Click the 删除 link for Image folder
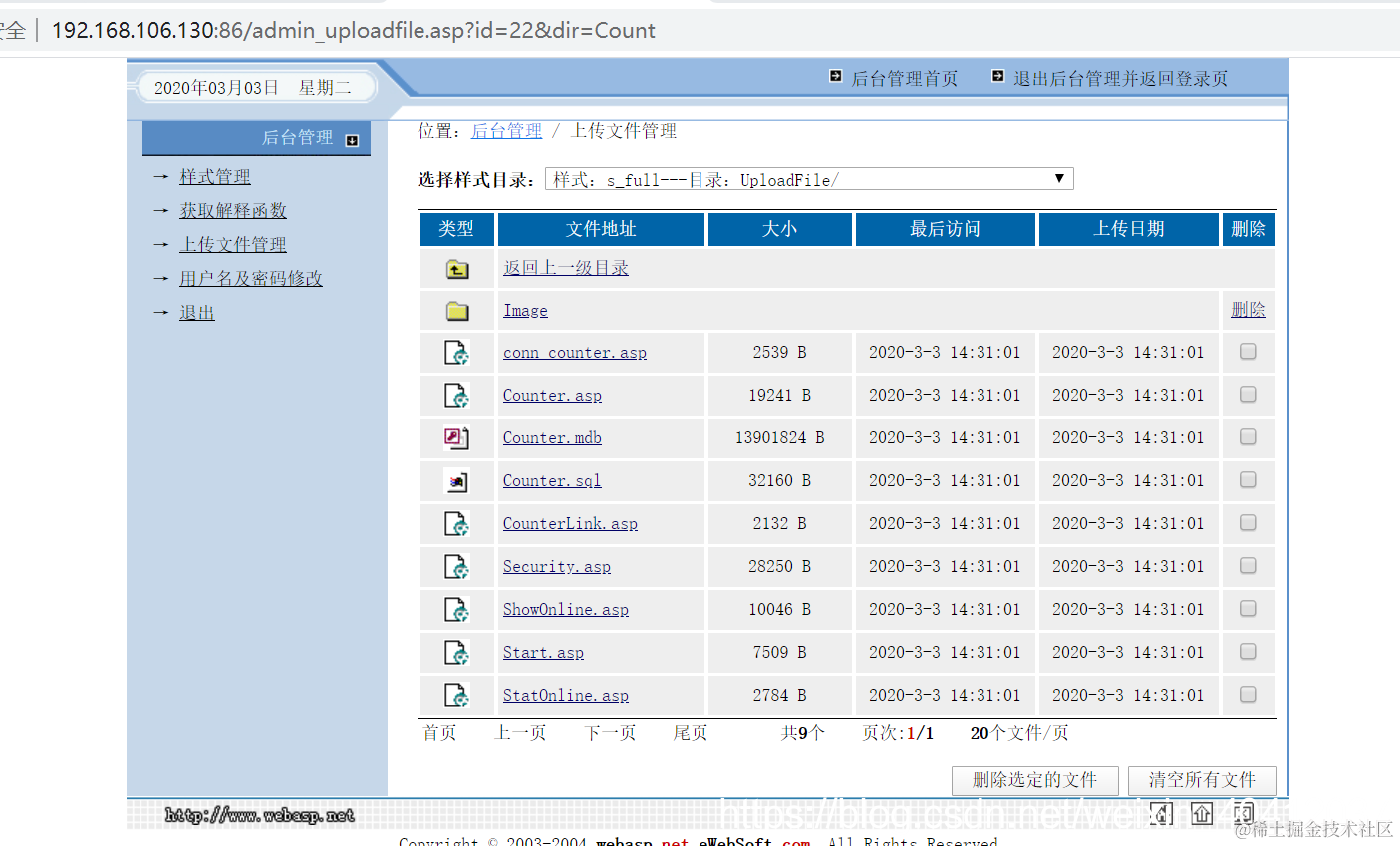This screenshot has height=846, width=1400. [1249, 310]
